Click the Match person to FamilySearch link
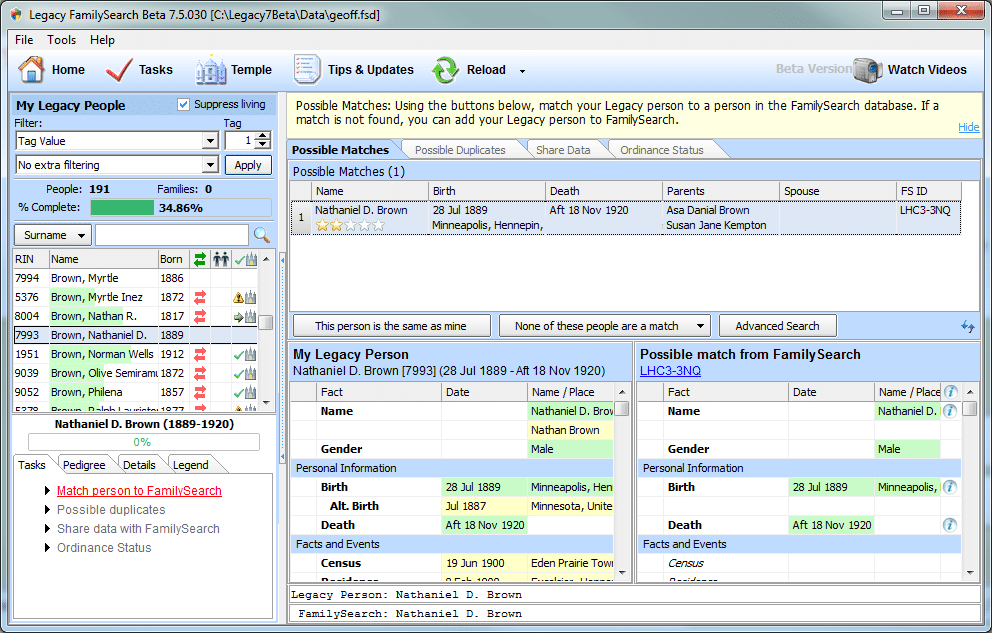 coord(139,491)
